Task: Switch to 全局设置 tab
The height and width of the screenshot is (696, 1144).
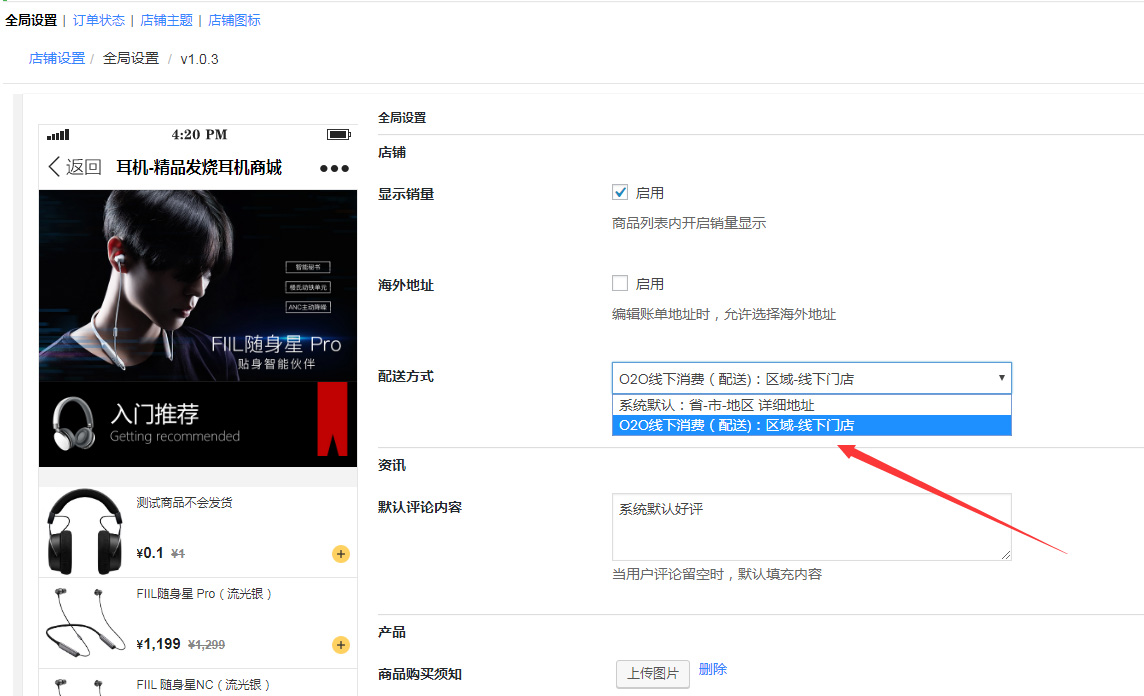Action: [31, 20]
